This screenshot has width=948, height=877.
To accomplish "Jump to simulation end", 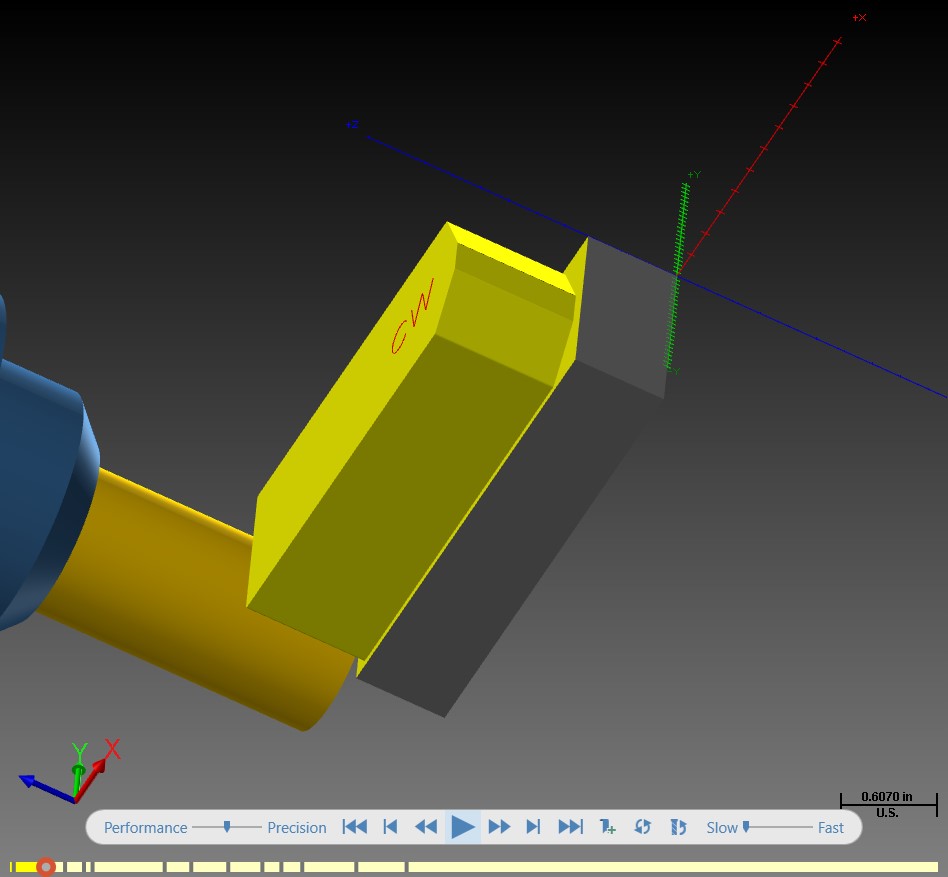I will [x=571, y=826].
